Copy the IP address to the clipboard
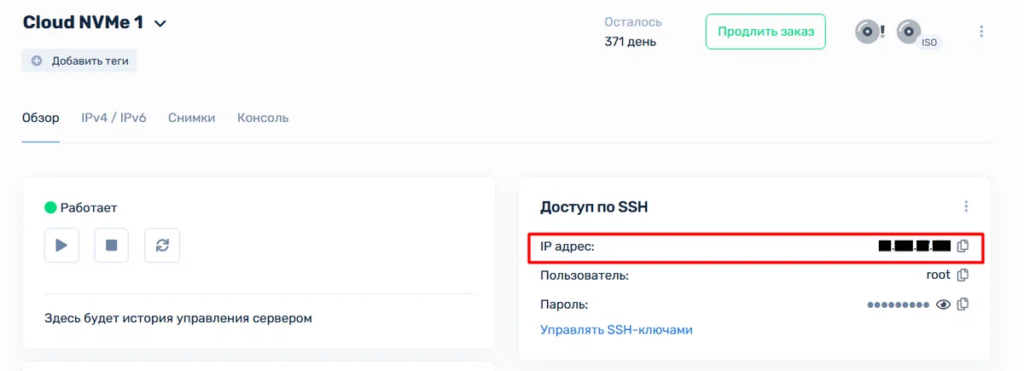This screenshot has height=371, width=1024. 963,246
